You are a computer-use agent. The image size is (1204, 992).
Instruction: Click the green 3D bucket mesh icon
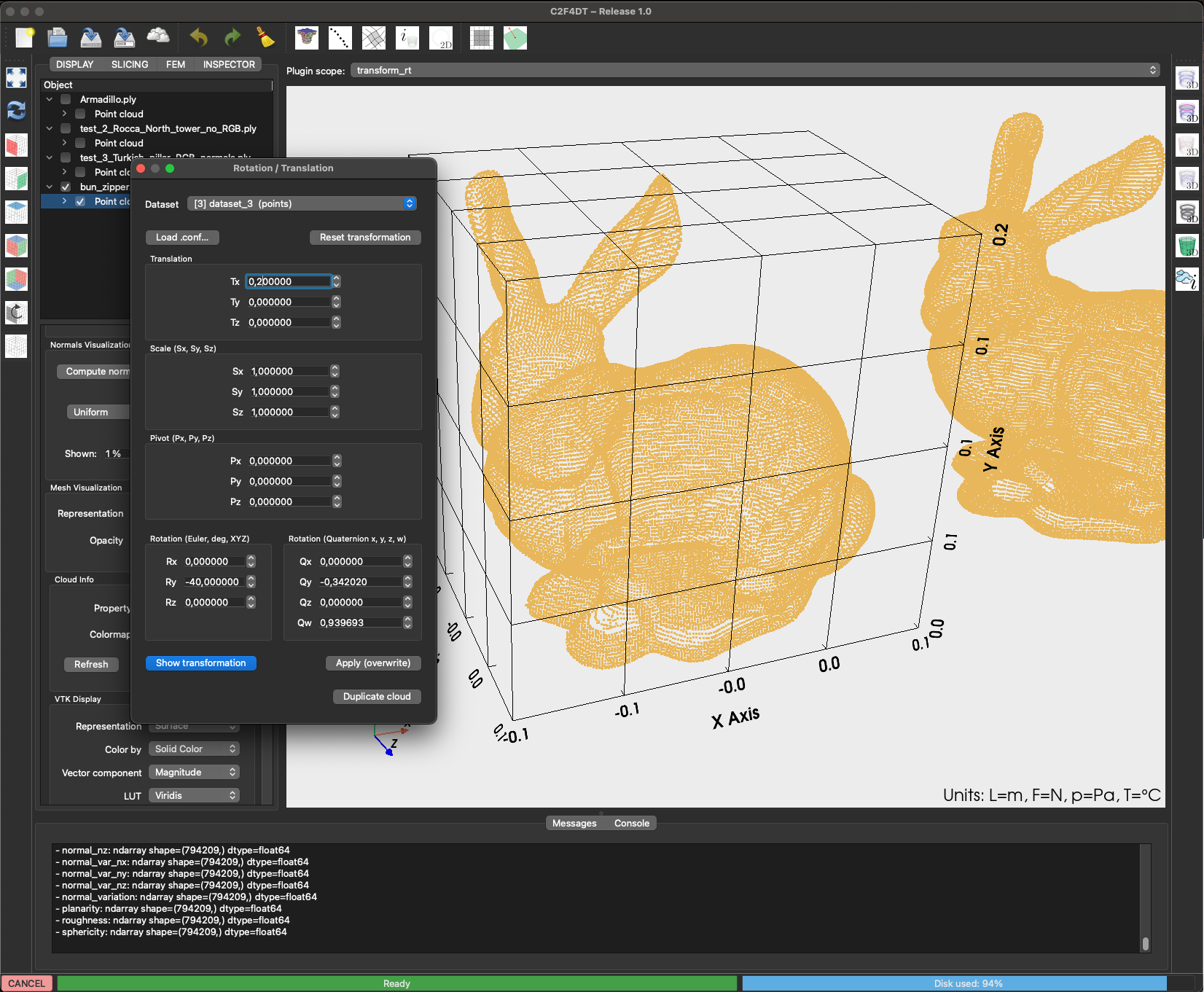click(x=1187, y=246)
